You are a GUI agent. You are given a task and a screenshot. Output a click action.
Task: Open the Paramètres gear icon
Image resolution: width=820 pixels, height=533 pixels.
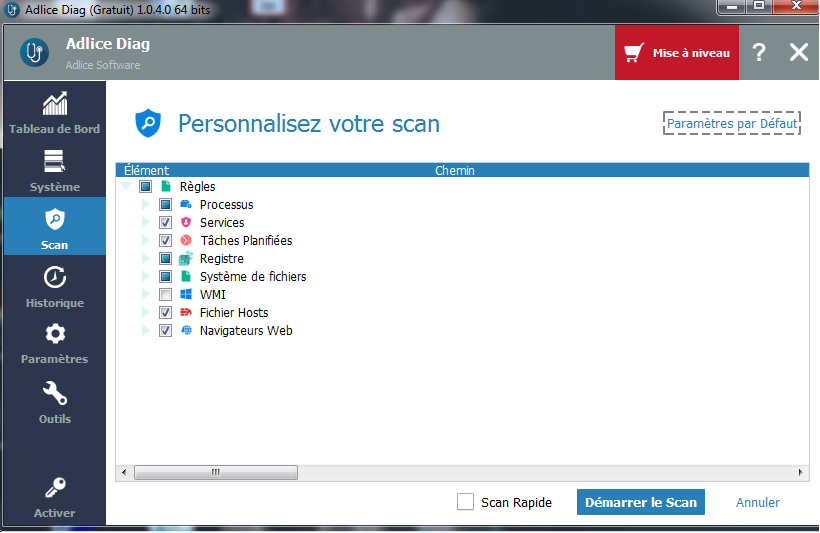[x=55, y=334]
